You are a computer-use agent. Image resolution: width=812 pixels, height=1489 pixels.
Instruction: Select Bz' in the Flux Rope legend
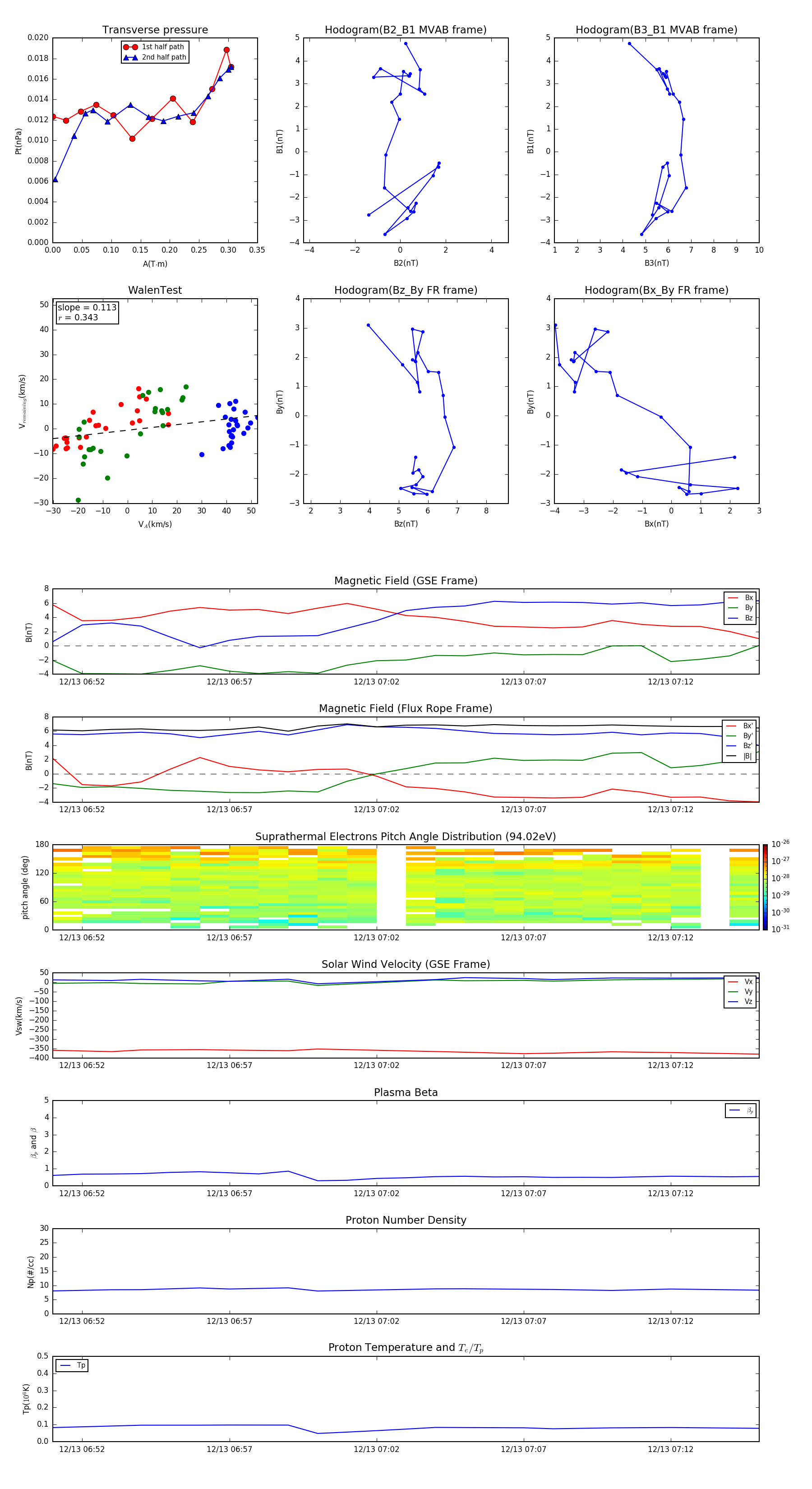pyautogui.click(x=739, y=746)
